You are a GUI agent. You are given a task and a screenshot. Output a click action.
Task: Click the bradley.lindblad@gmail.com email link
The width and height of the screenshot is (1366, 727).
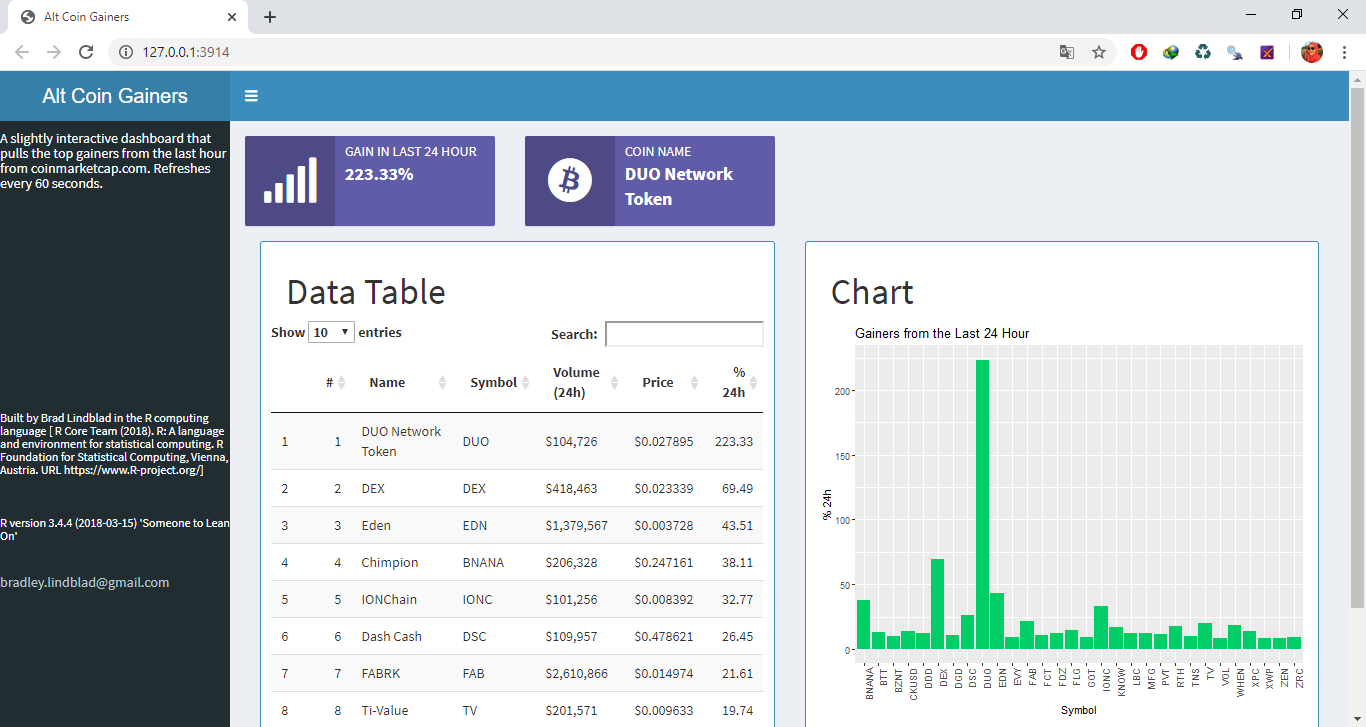[85, 582]
